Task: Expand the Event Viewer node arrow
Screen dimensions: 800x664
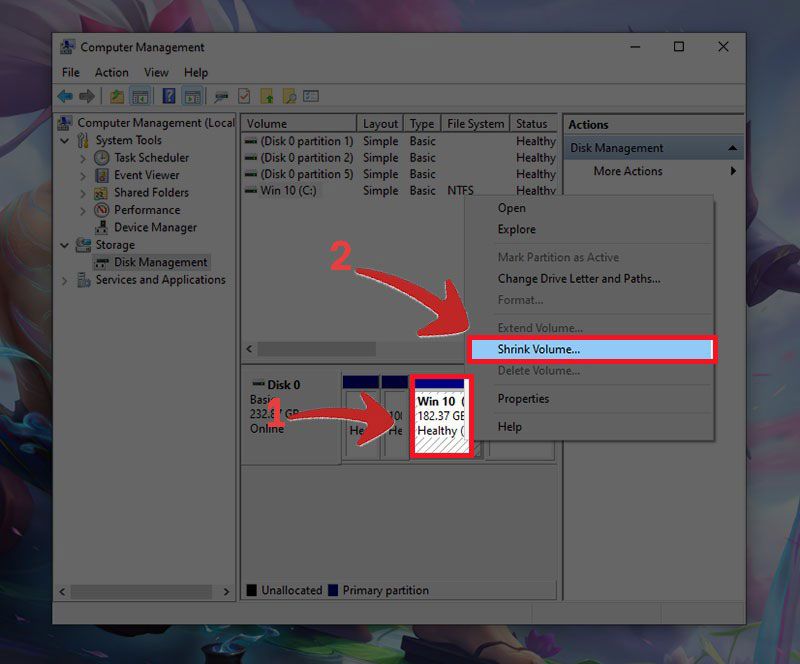Action: 83,176
